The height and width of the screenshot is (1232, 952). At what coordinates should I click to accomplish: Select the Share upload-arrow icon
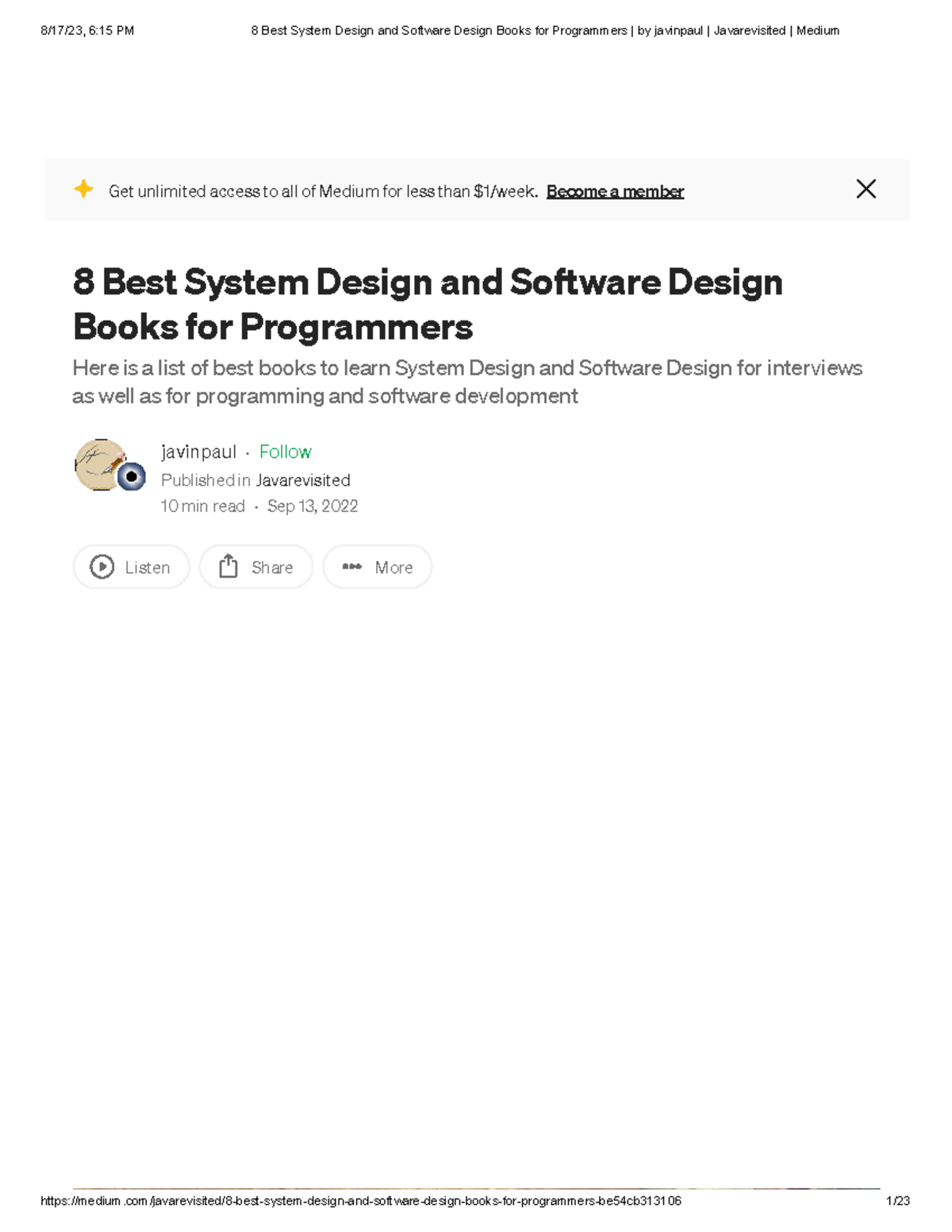(x=228, y=566)
